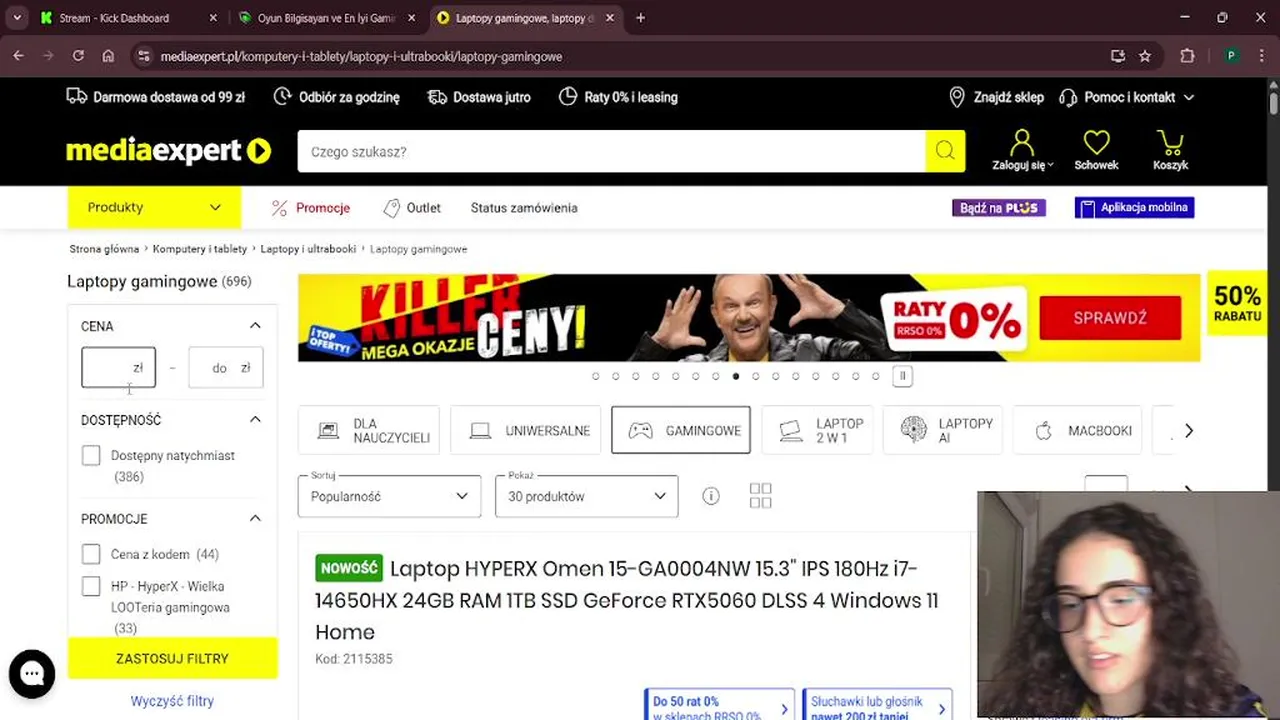The height and width of the screenshot is (720, 1280).
Task: Click the browser address bar URL
Action: click(361, 56)
